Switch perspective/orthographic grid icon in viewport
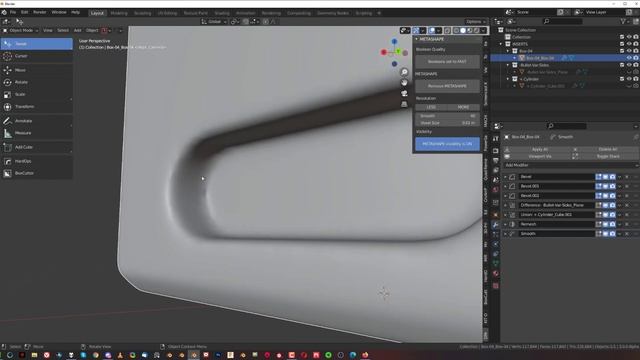Viewport: 640px width, 360px height. pos(404,104)
